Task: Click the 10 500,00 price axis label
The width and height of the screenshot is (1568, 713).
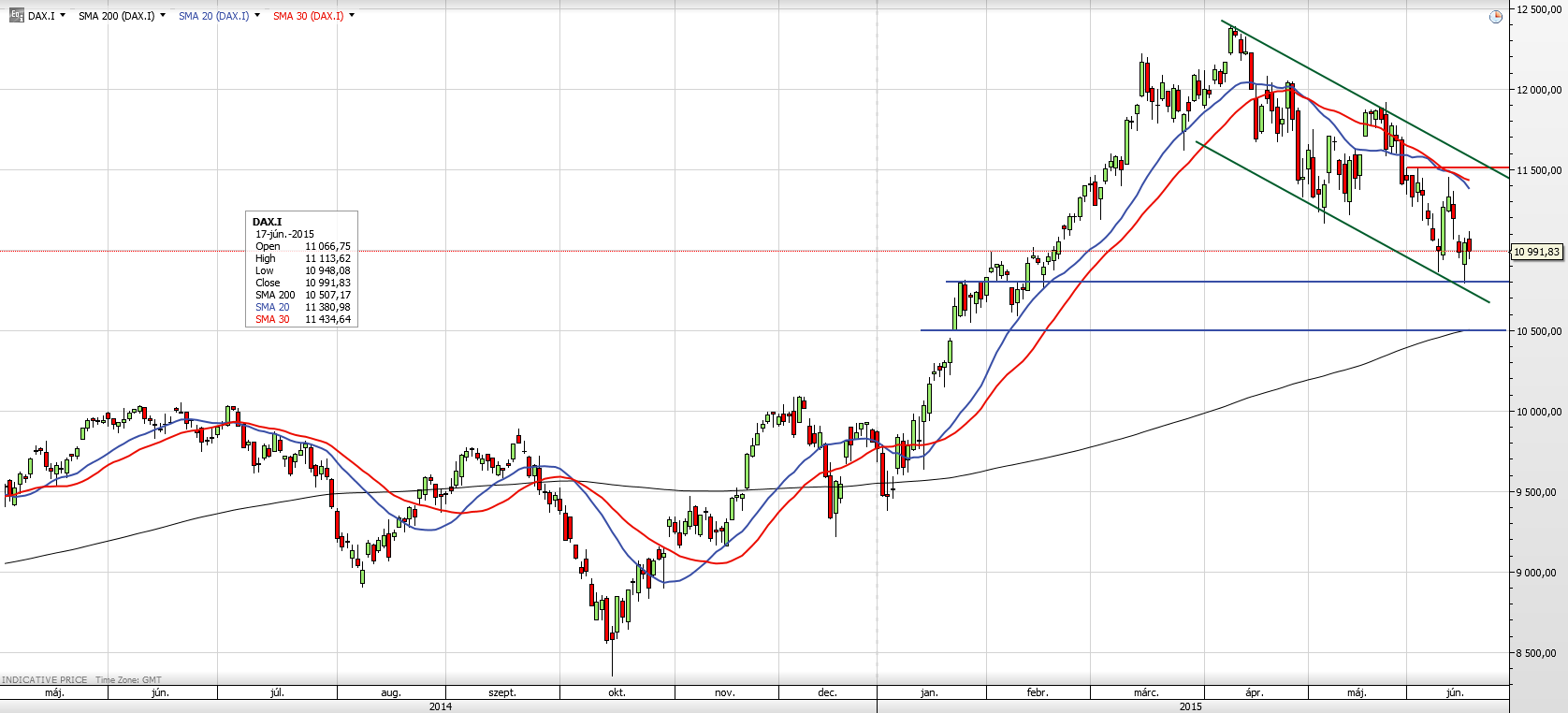Action: tap(1539, 331)
